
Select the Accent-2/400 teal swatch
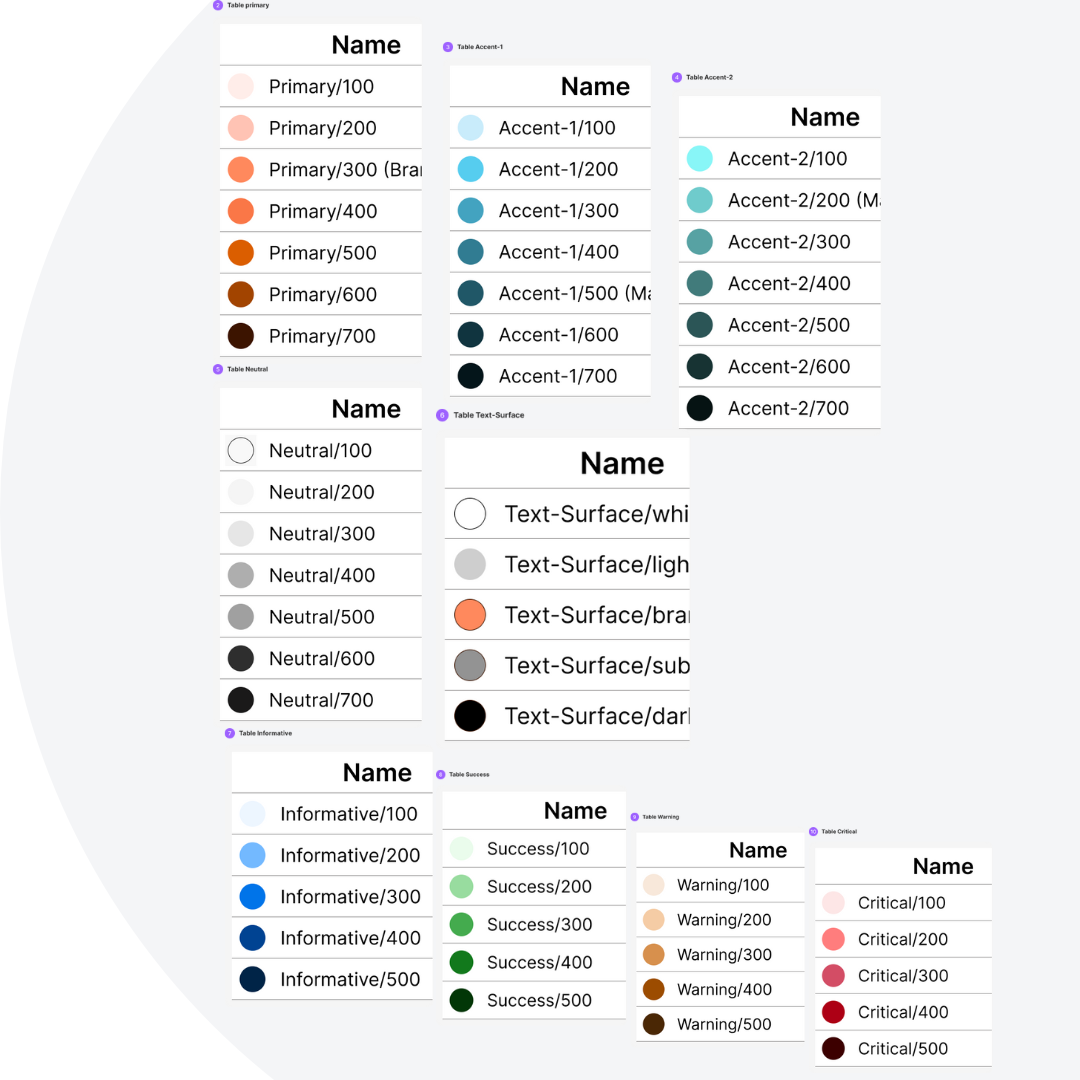pyautogui.click(x=700, y=283)
